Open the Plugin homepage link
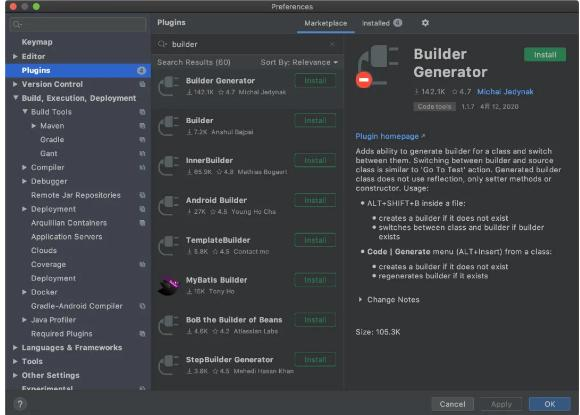This screenshot has width=580, height=415. [390, 136]
